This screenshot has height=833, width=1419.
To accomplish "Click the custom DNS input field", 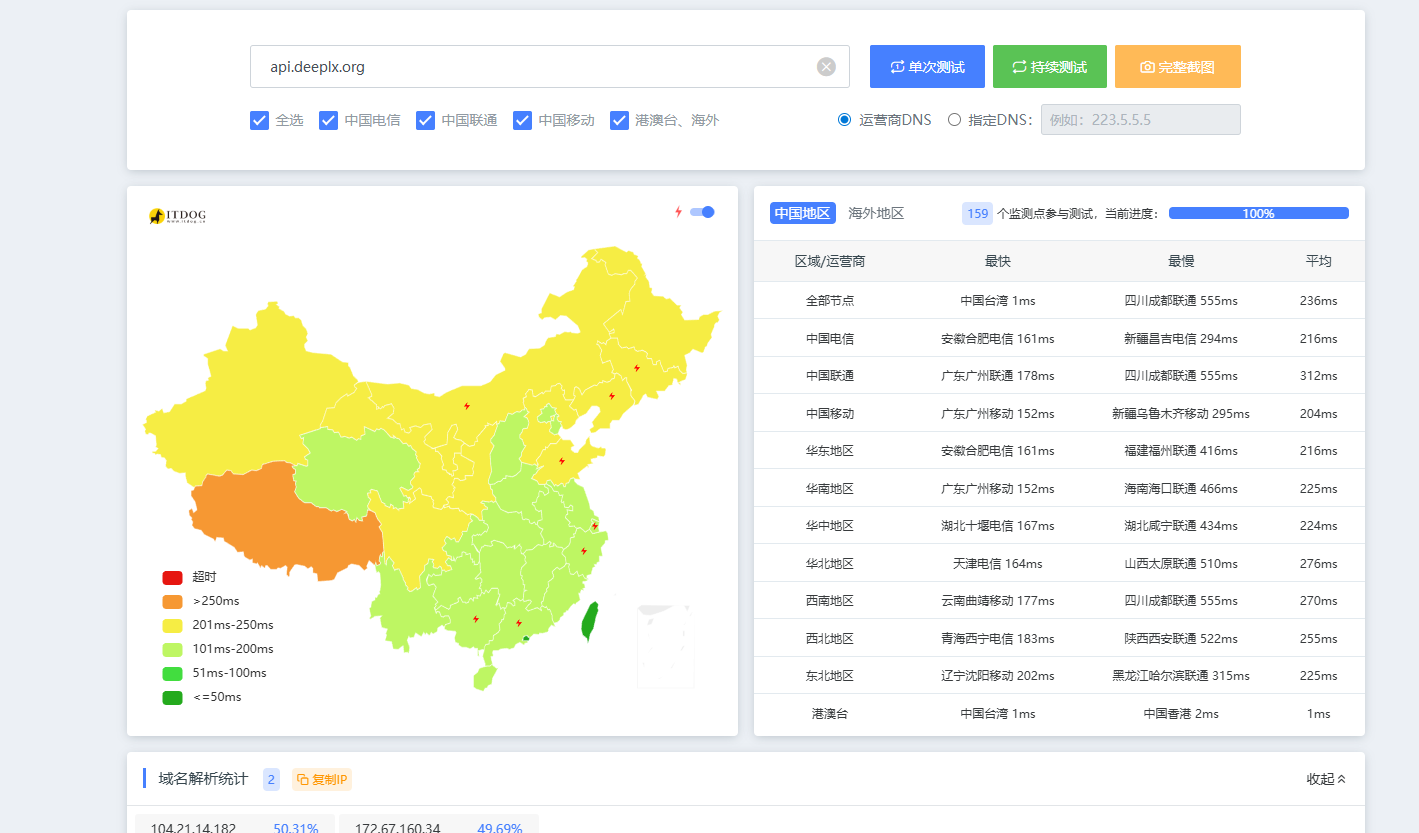I will [1141, 120].
